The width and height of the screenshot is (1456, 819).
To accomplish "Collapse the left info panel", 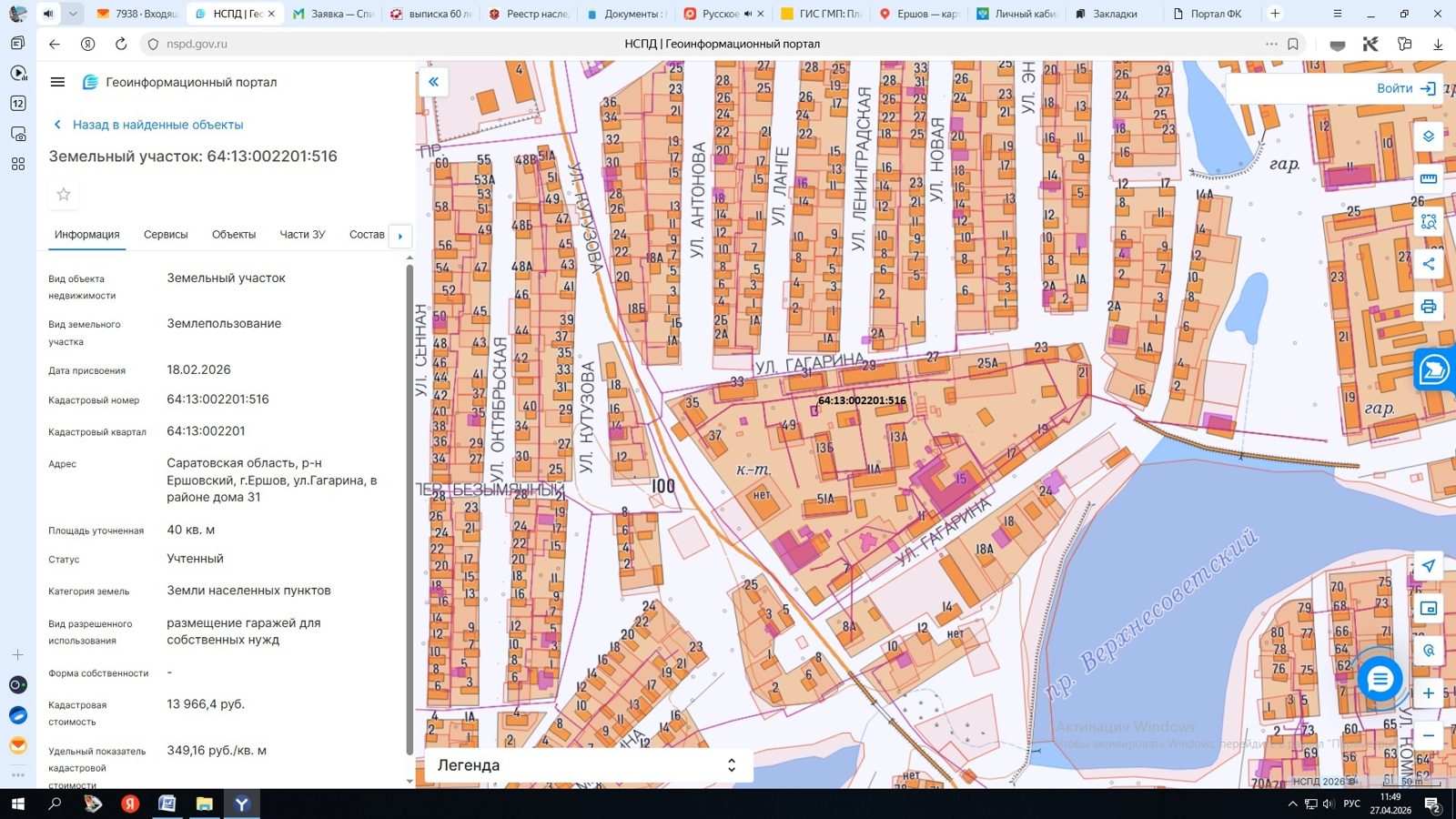I will 433,82.
